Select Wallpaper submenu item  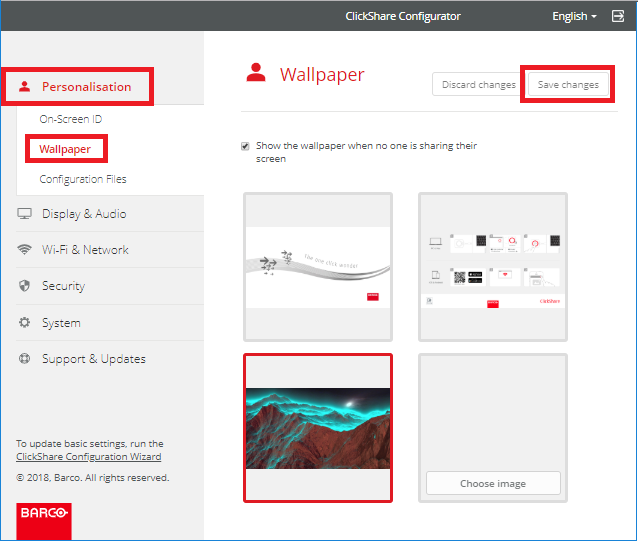(65, 149)
